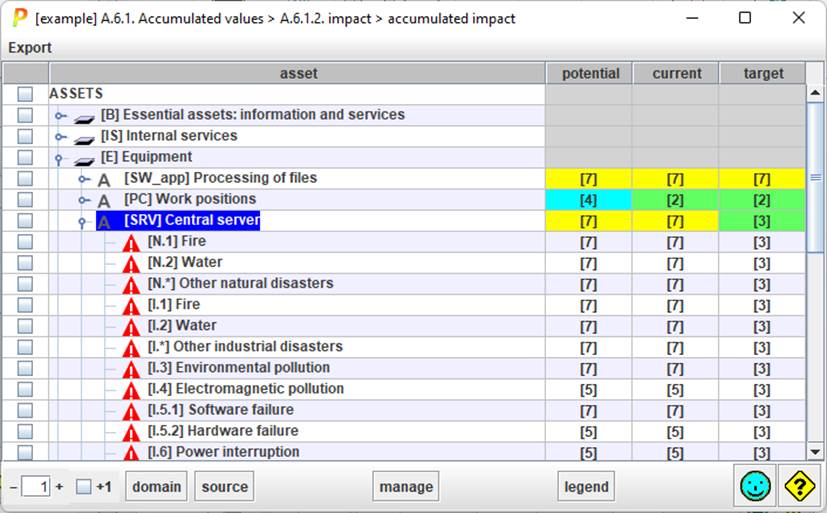
Task: Check the Equipment row checkbox
Action: (25, 157)
